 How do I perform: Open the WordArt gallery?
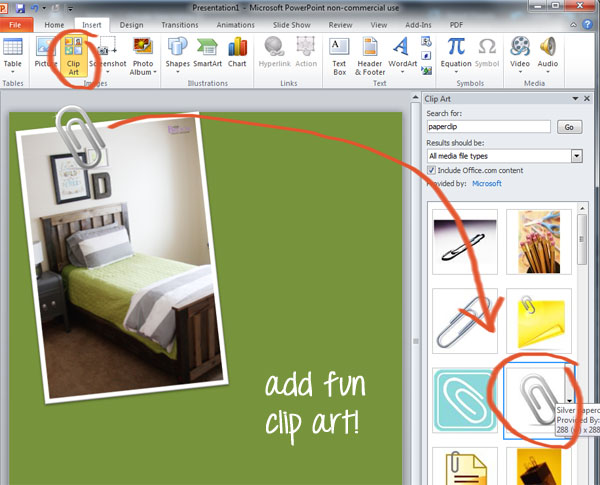pyautogui.click(x=402, y=56)
